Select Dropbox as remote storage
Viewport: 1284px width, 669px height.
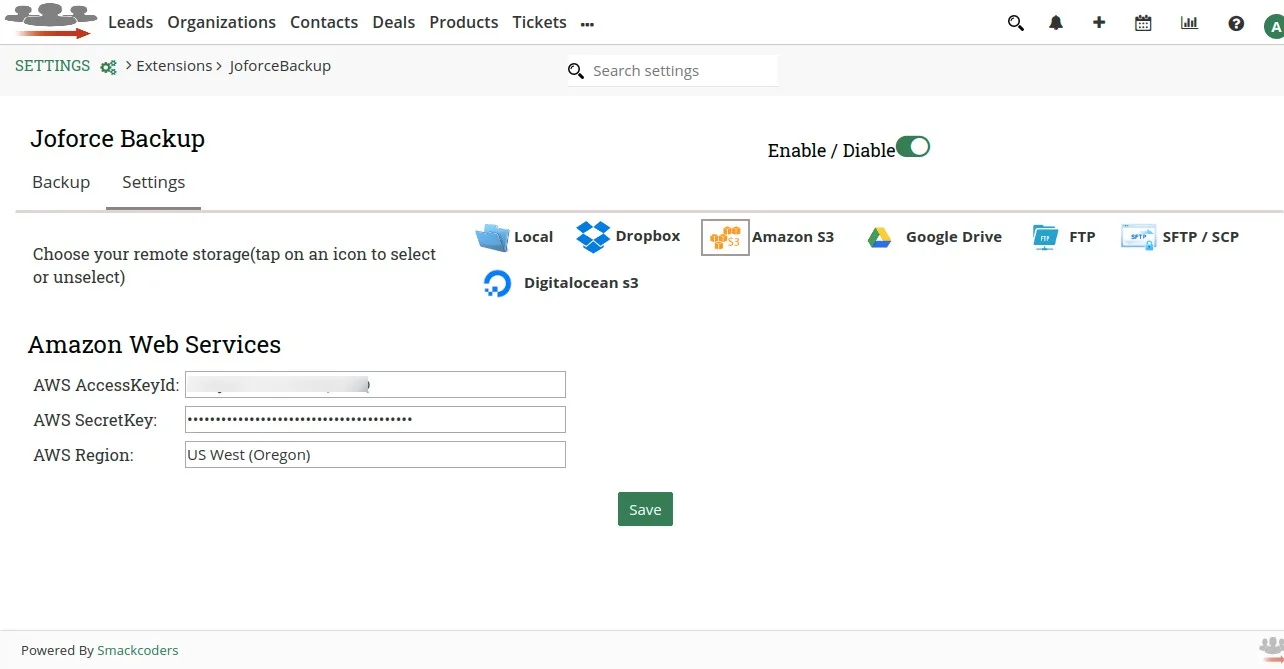coord(592,236)
